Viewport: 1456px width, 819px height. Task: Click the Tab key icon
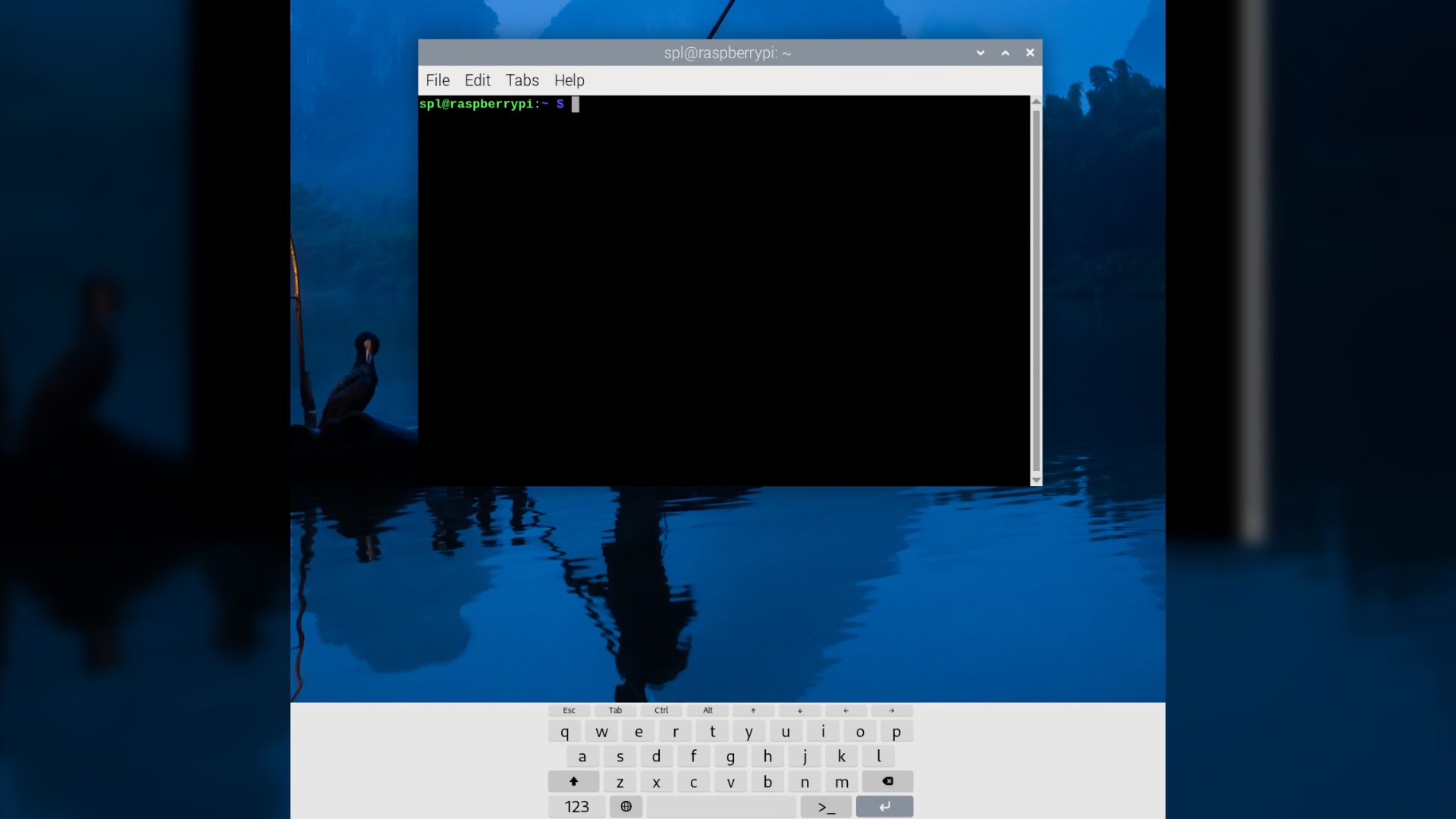[615, 710]
